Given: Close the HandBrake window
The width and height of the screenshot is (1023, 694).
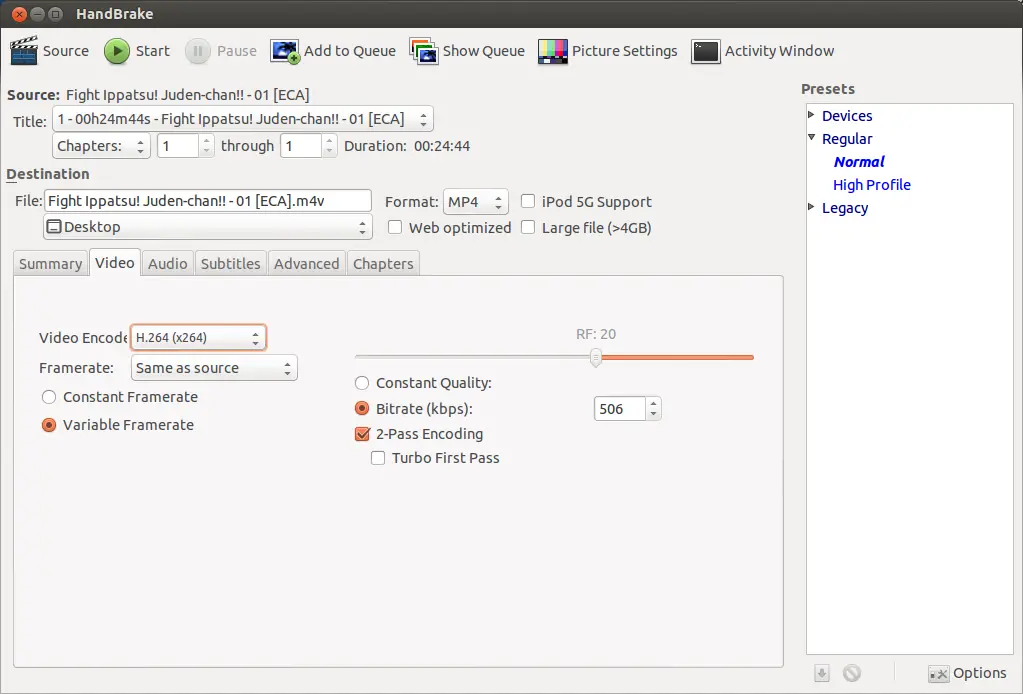Looking at the screenshot, I should pyautogui.click(x=19, y=14).
